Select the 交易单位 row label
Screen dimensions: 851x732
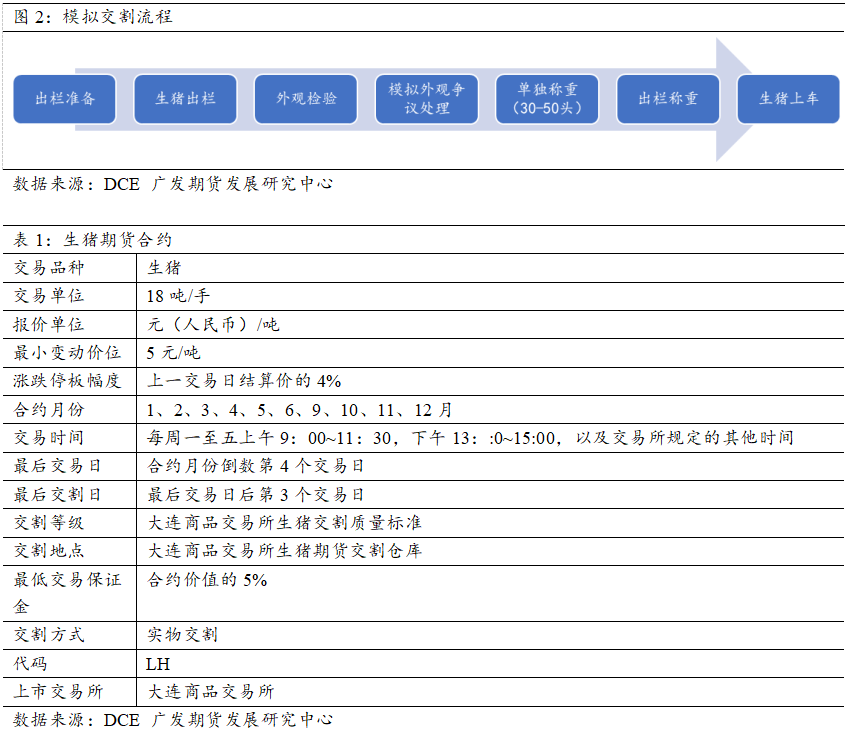coord(49,296)
